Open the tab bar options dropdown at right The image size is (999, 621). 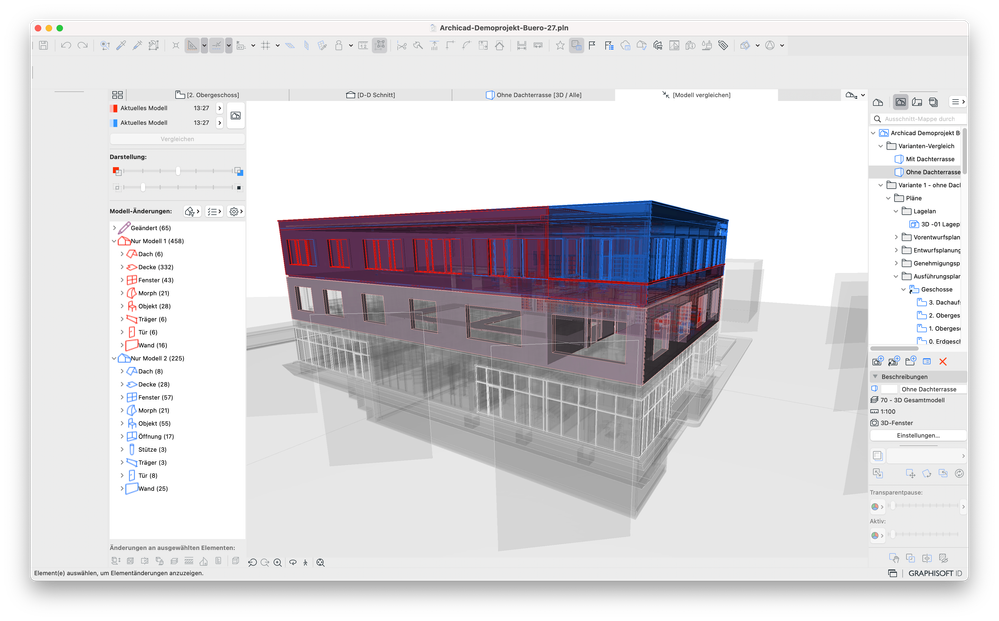click(855, 95)
